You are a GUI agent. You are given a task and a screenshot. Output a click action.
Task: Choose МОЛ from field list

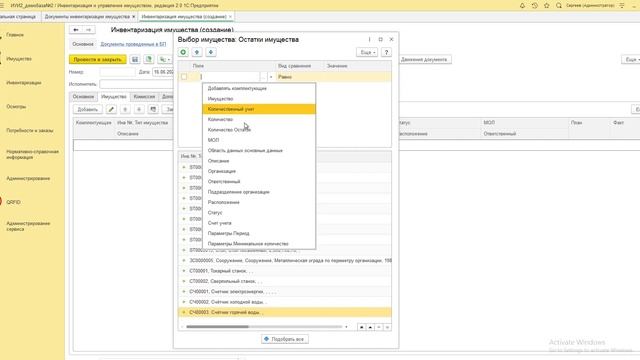click(259, 140)
